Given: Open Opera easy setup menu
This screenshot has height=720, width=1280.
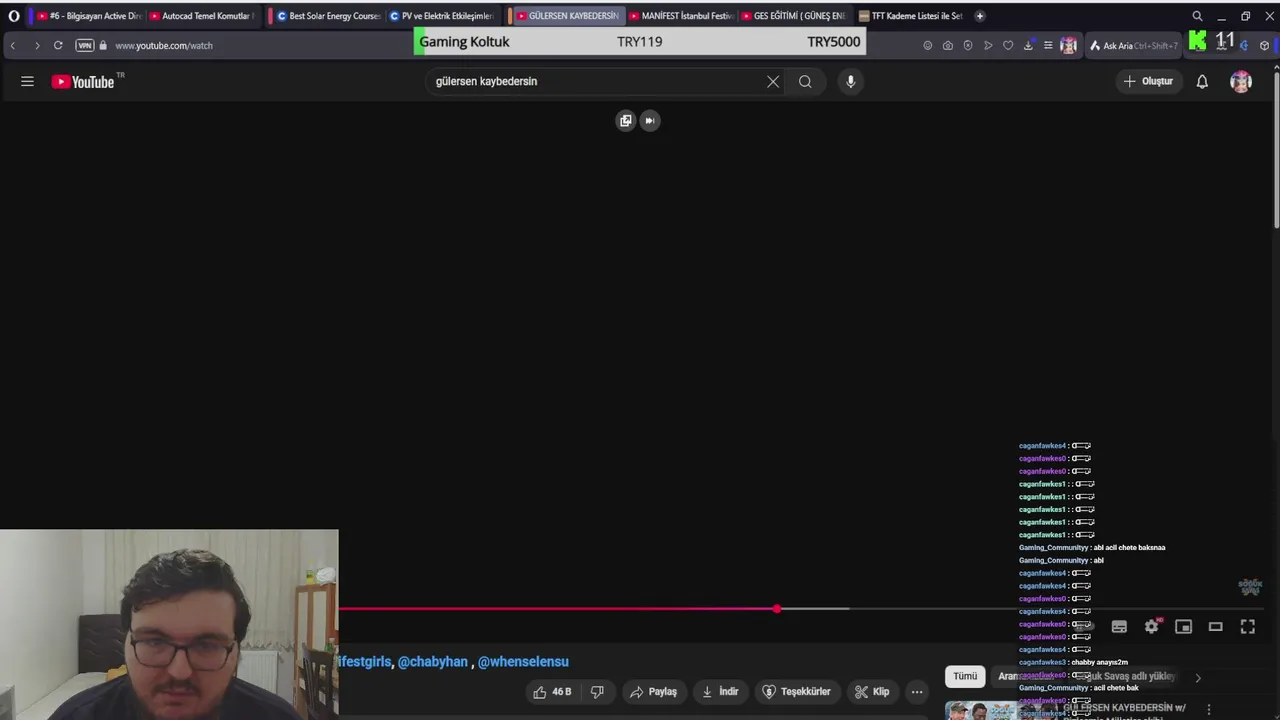Looking at the screenshot, I should (x=1048, y=45).
